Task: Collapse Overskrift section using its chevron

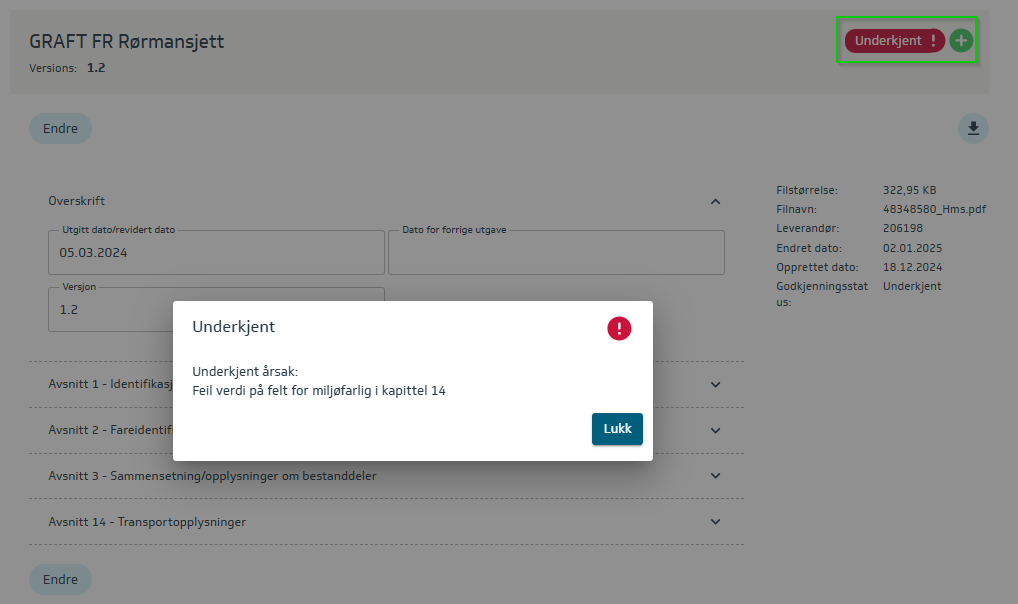Action: (715, 201)
